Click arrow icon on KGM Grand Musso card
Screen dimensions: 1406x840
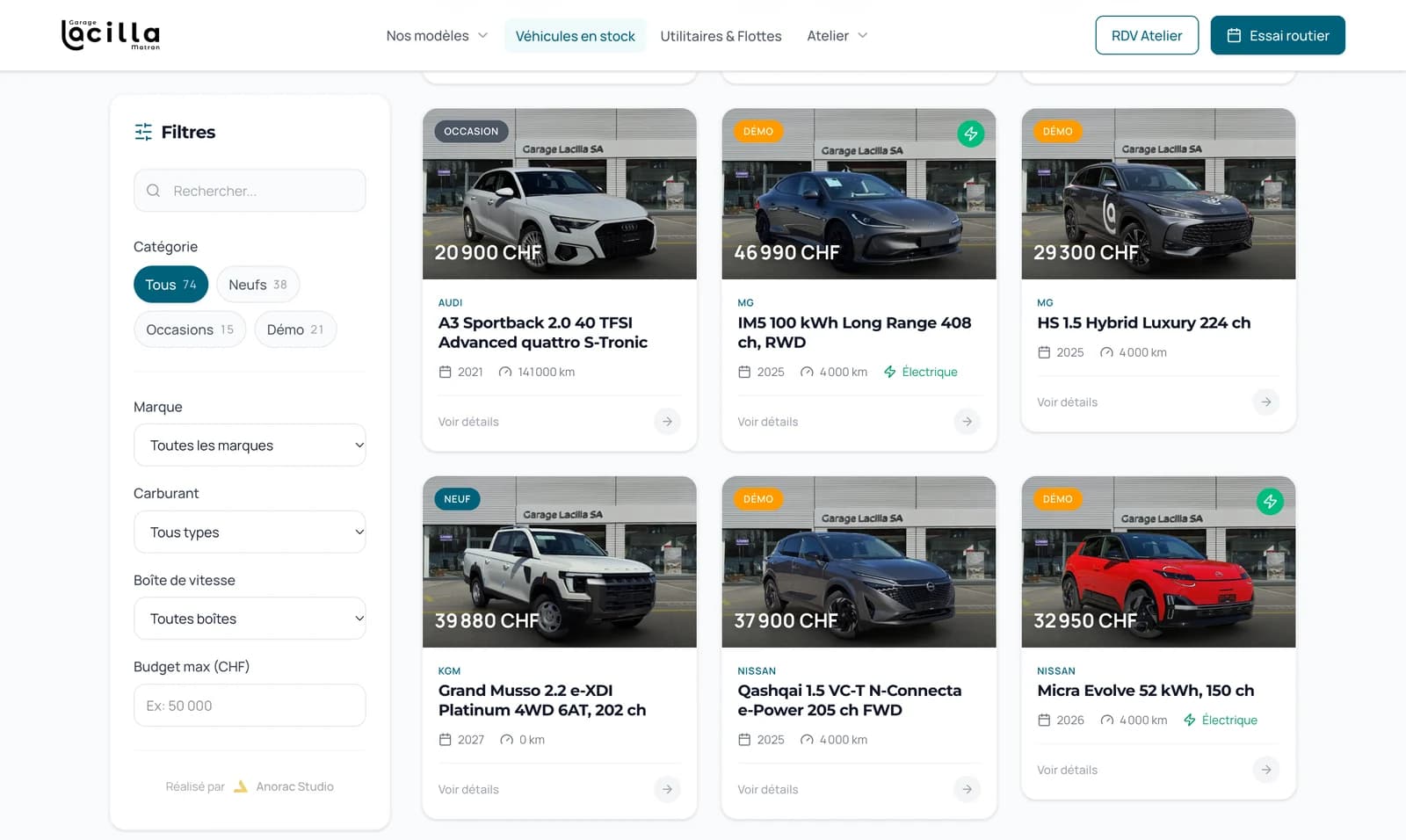point(667,789)
